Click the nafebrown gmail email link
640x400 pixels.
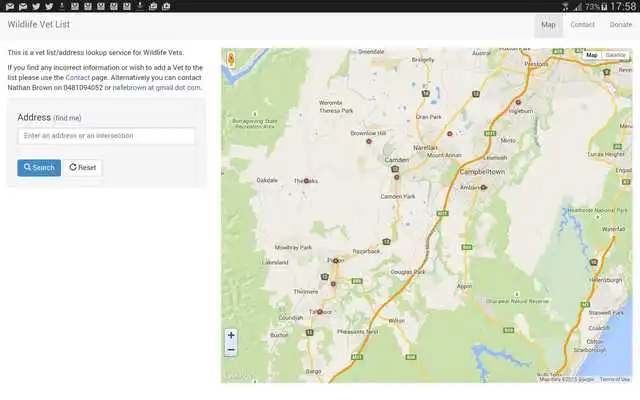pyautogui.click(x=157, y=87)
